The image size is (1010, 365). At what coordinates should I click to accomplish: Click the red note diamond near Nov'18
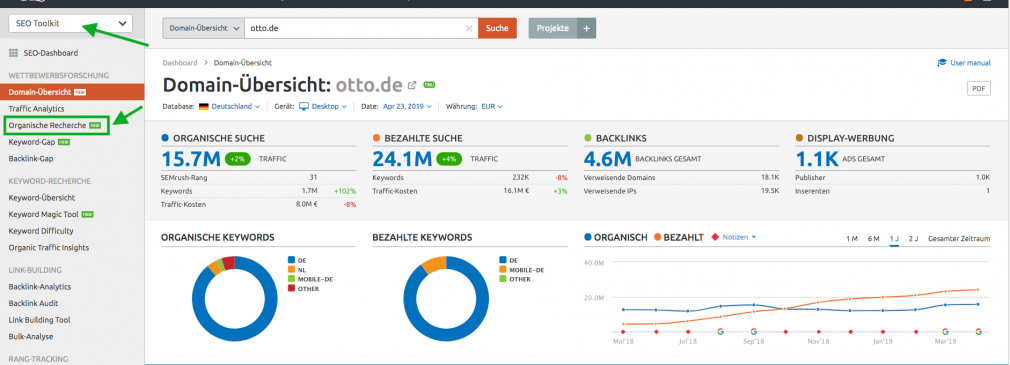click(x=819, y=332)
